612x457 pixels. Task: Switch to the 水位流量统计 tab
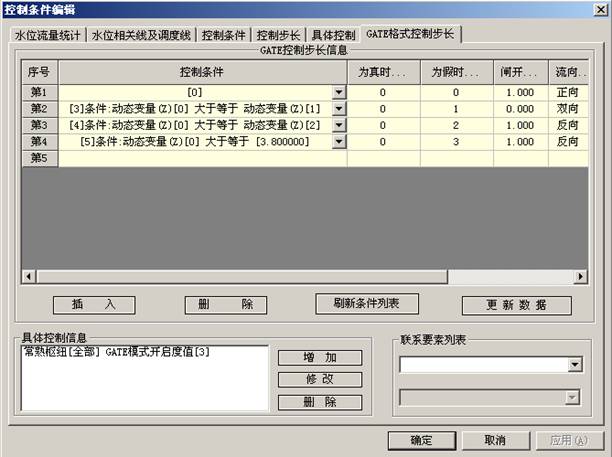[x=47, y=34]
